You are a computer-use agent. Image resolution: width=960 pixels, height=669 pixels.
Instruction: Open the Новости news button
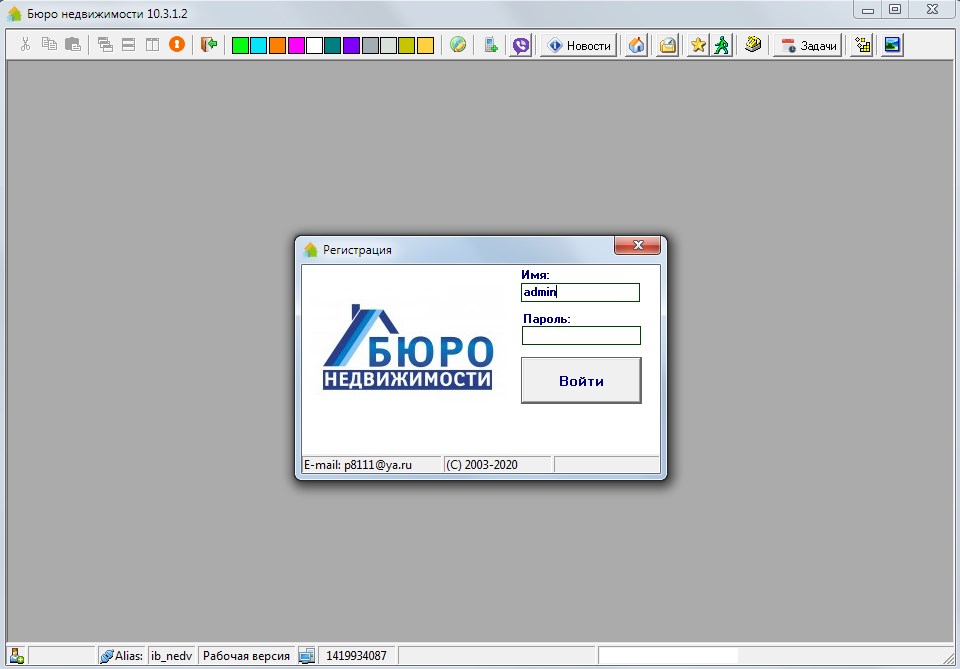point(579,45)
